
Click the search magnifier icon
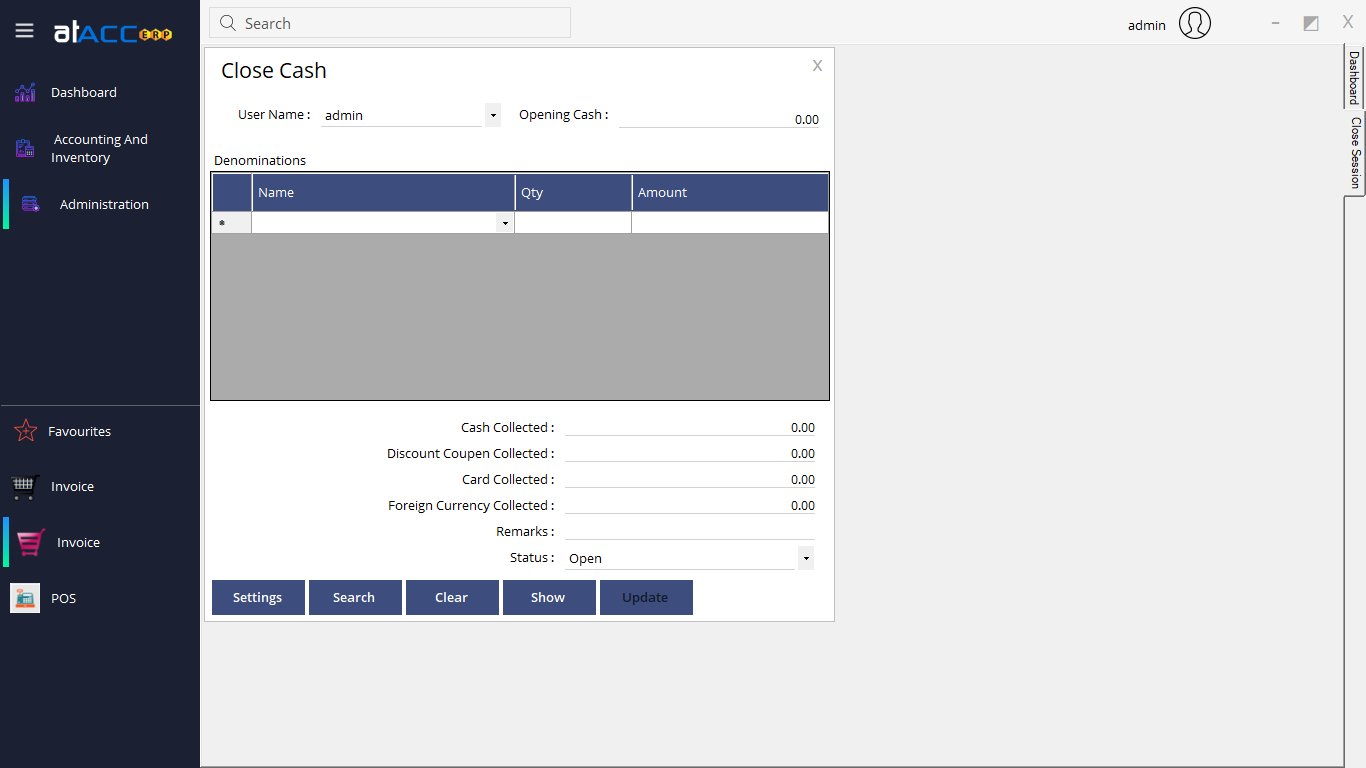click(x=227, y=22)
